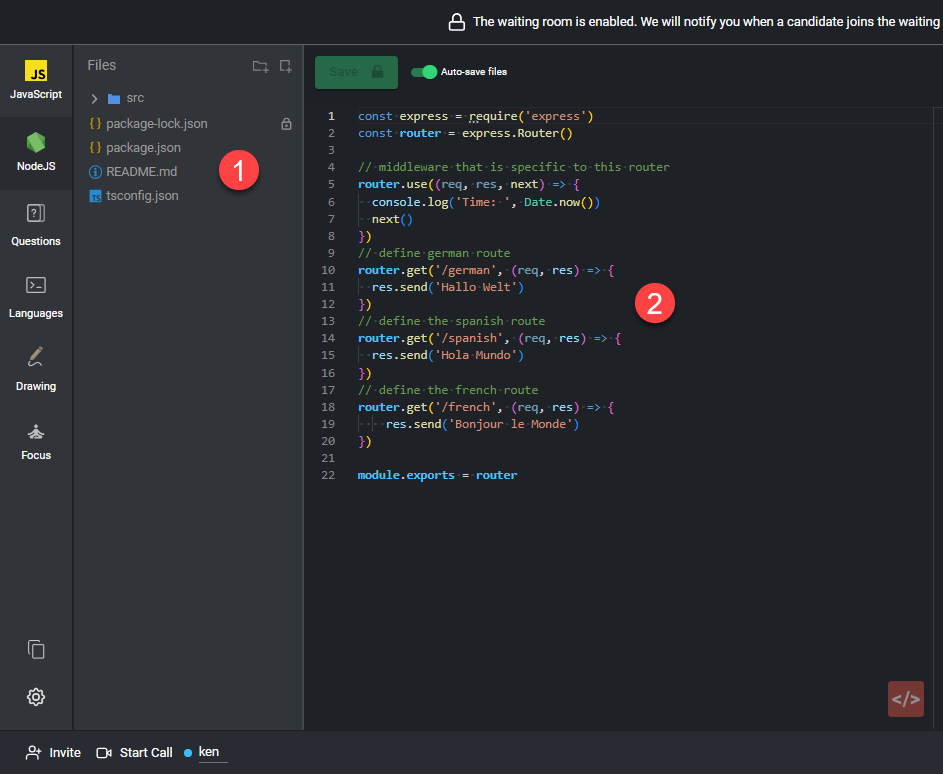Image resolution: width=943 pixels, height=774 pixels.
Task: Click Start Call button
Action: click(x=134, y=752)
